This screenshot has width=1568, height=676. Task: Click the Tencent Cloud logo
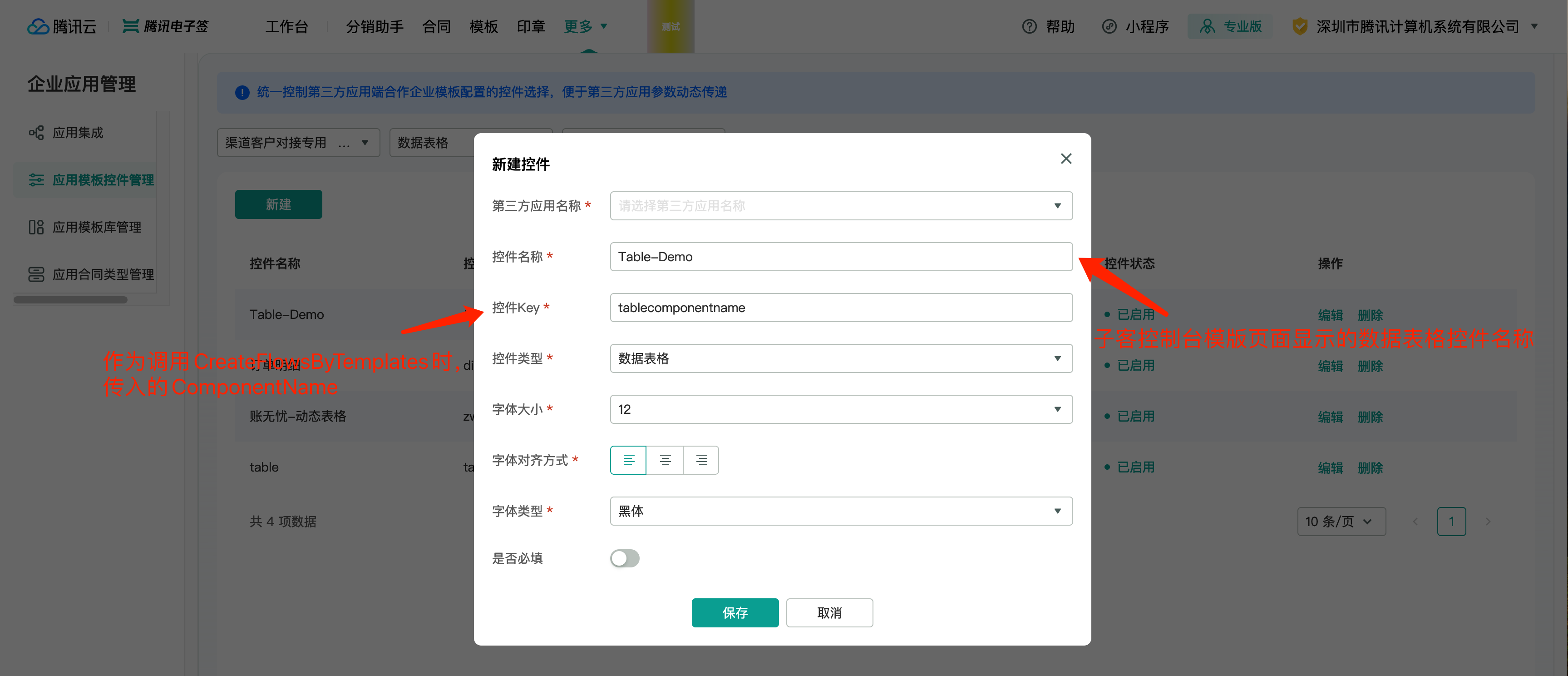point(62,26)
